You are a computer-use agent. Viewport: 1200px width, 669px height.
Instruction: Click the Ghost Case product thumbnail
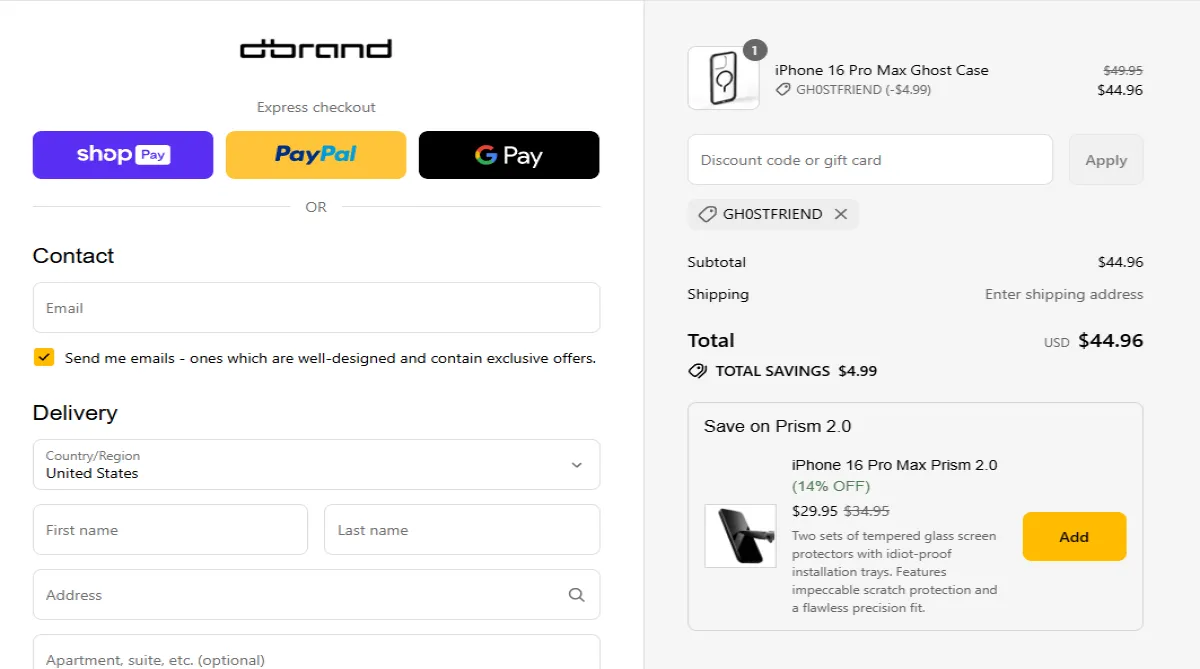[x=723, y=77]
